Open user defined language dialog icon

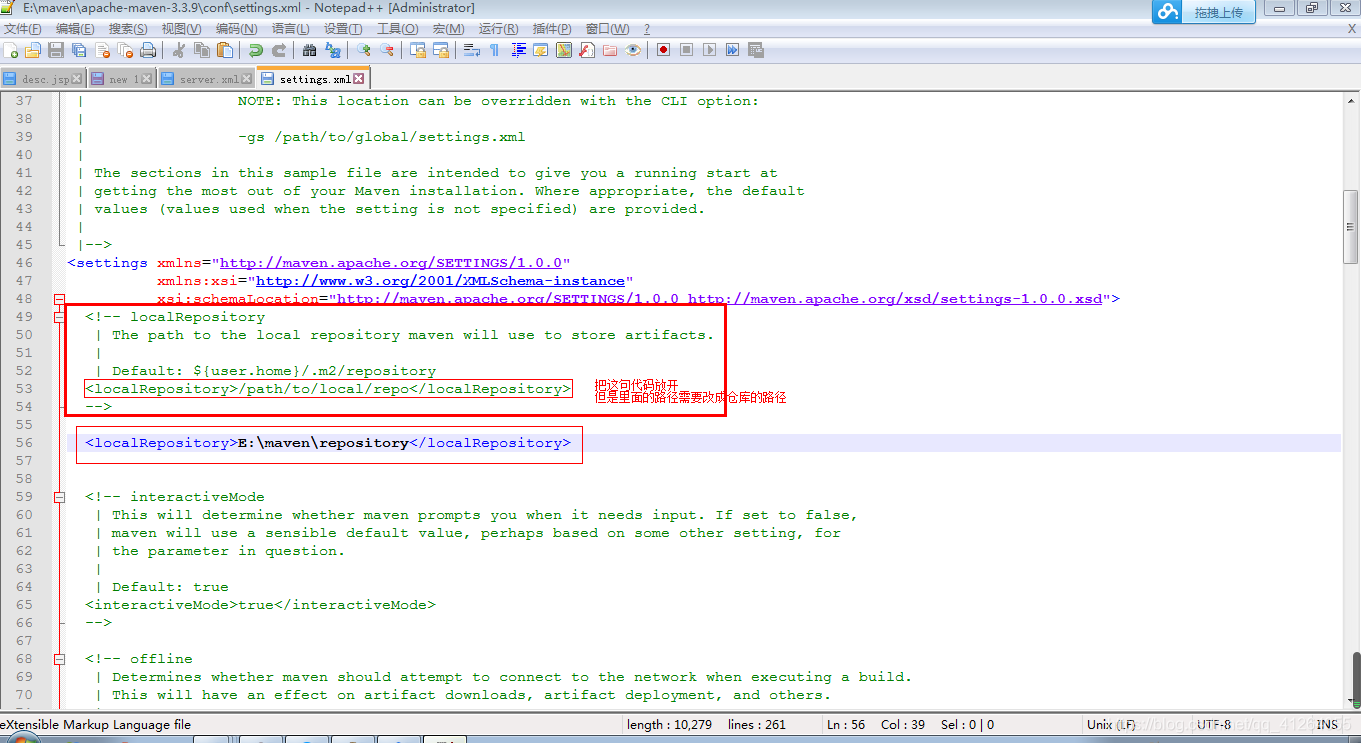tap(540, 50)
